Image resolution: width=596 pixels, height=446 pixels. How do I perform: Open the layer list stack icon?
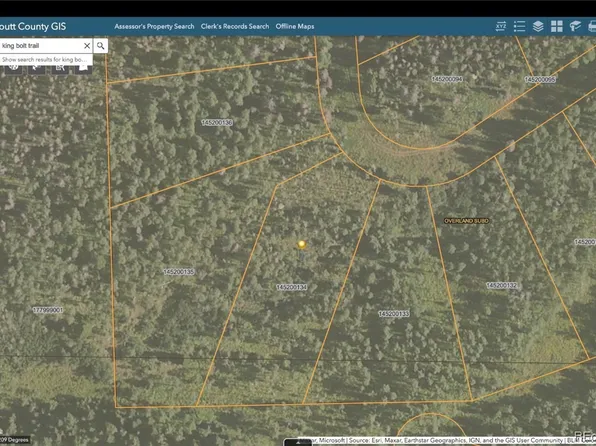pos(538,26)
